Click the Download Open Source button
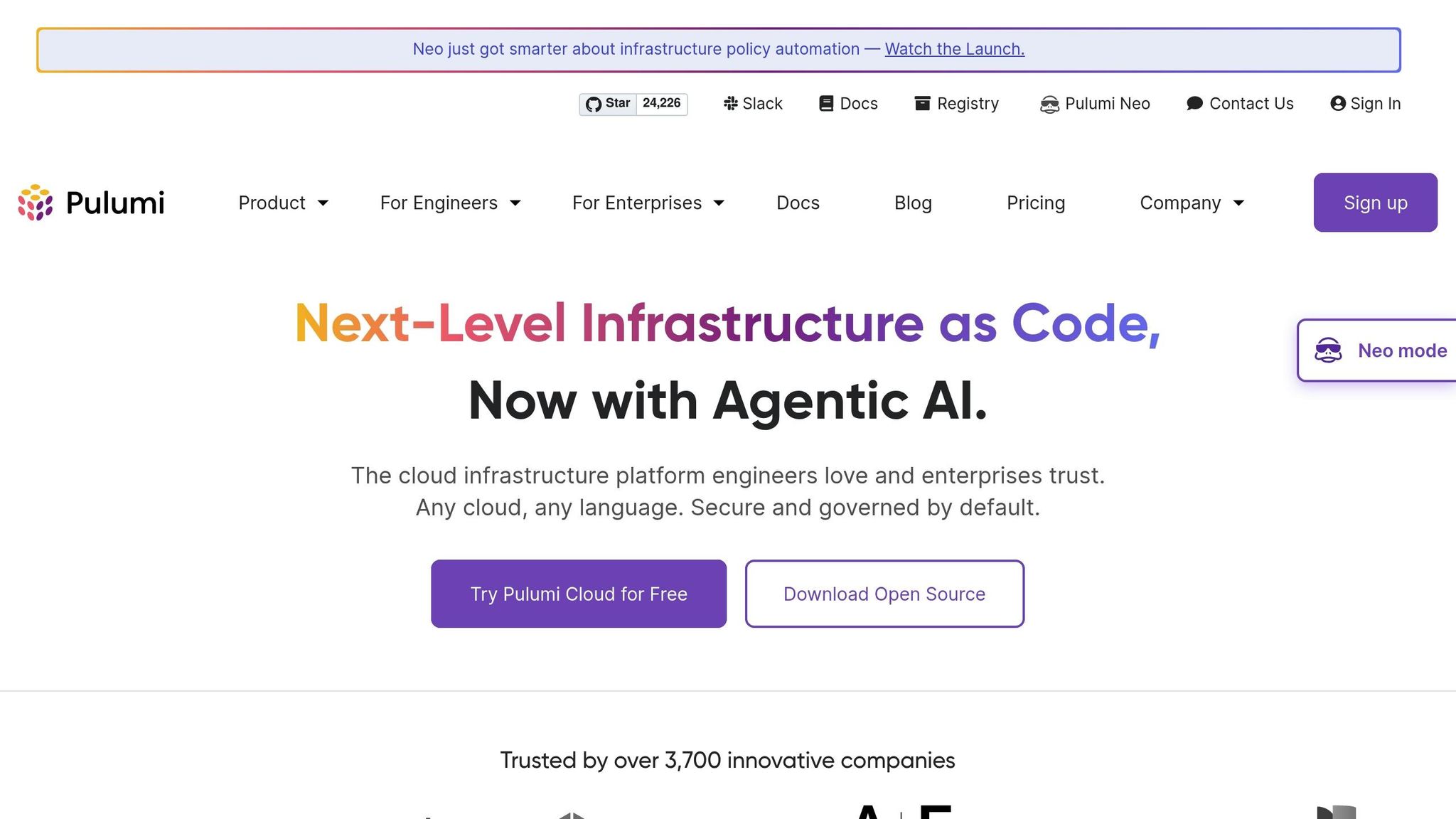Image resolution: width=1456 pixels, height=819 pixels. point(884,594)
